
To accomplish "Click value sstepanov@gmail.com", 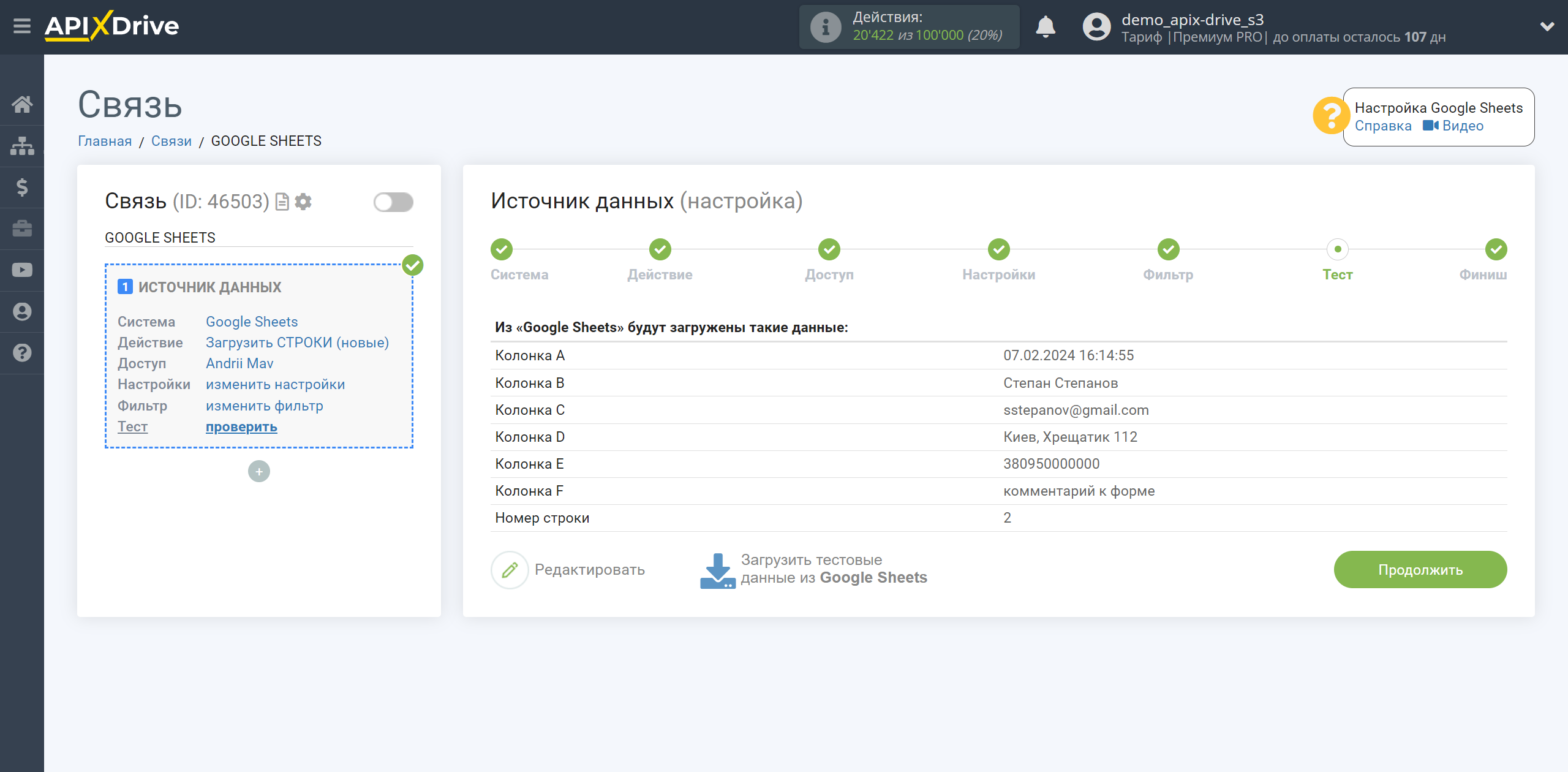I will (1076, 411).
